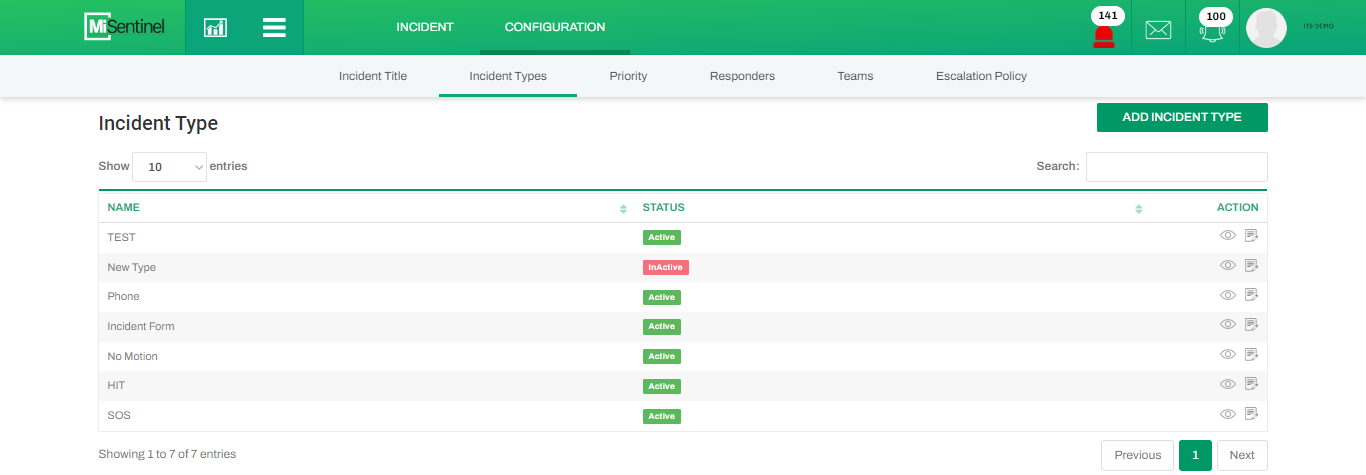Click the eye icon for Incident Form row

click(1228, 325)
